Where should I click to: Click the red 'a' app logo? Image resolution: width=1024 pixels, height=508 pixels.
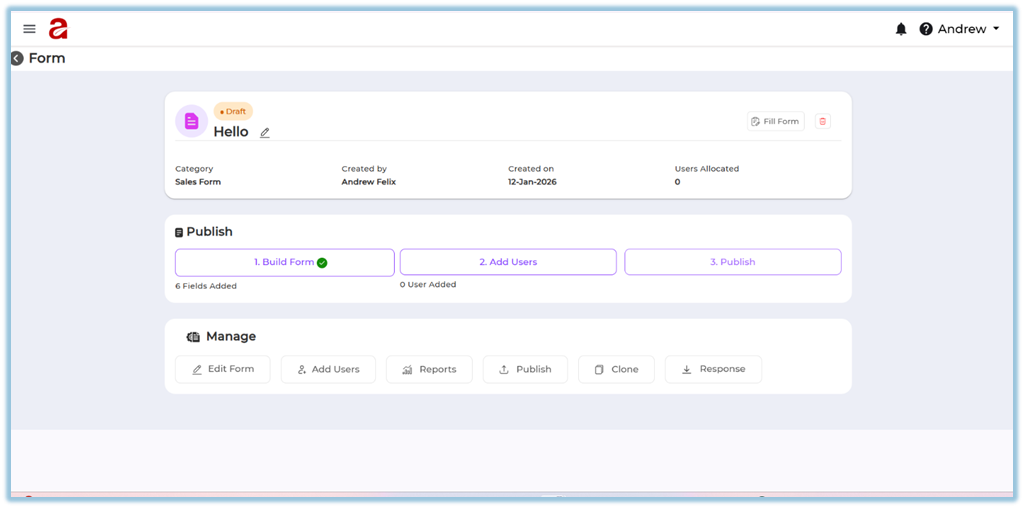[58, 29]
